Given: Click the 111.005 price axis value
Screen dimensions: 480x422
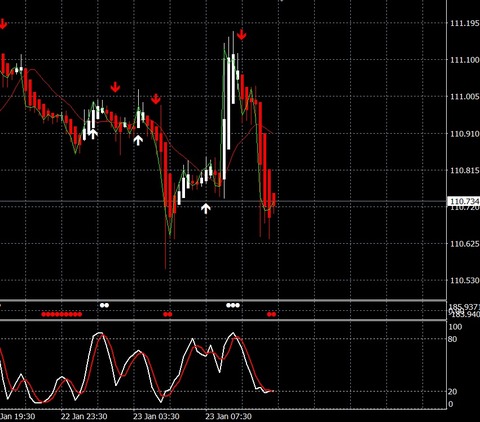Looking at the screenshot, I should click(x=465, y=97).
